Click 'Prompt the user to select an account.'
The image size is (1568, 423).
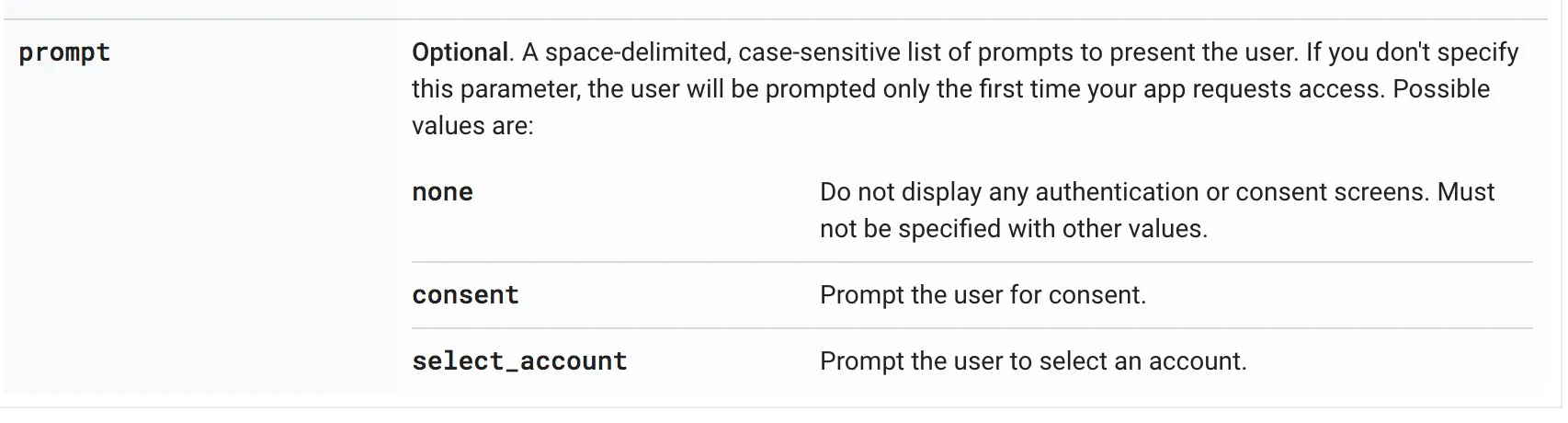(1033, 361)
